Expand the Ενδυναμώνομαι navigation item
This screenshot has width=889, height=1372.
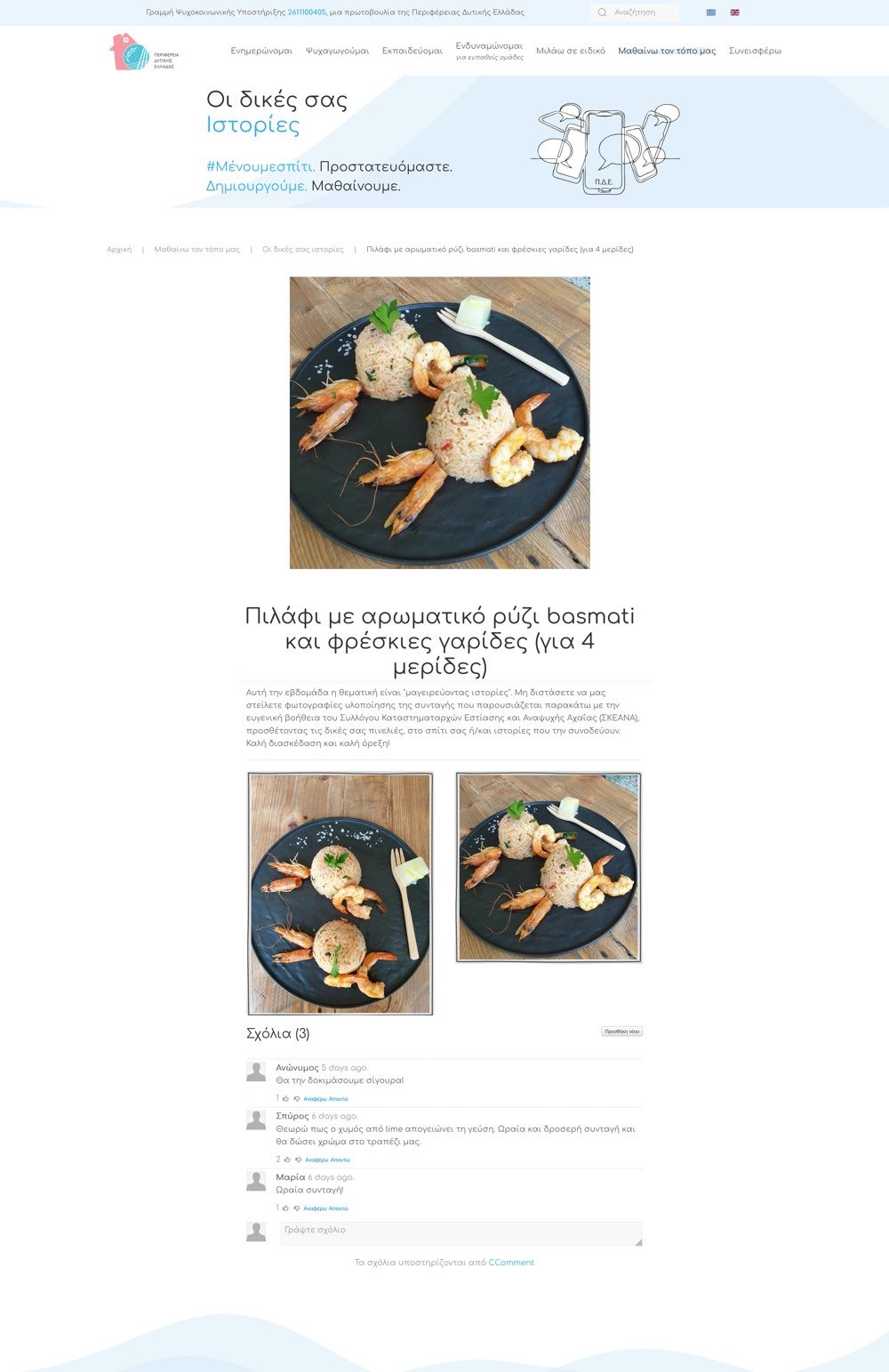click(489, 51)
